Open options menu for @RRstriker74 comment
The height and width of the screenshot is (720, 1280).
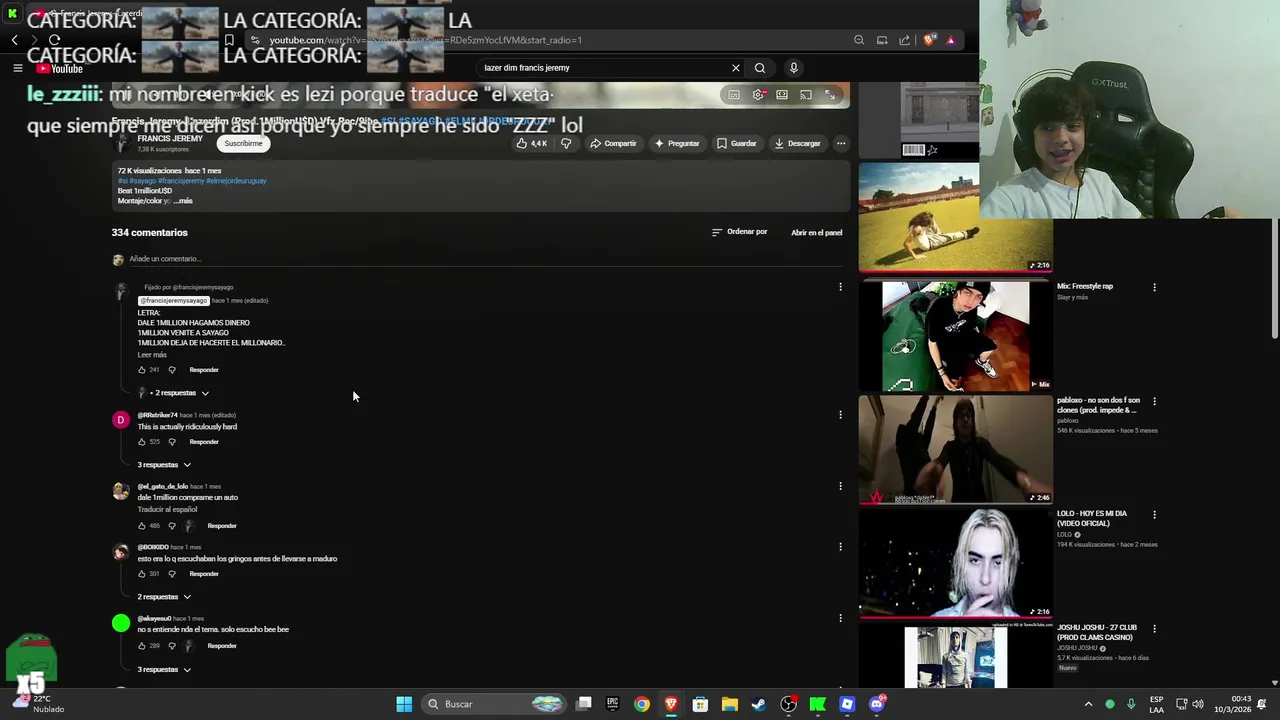[x=840, y=415]
